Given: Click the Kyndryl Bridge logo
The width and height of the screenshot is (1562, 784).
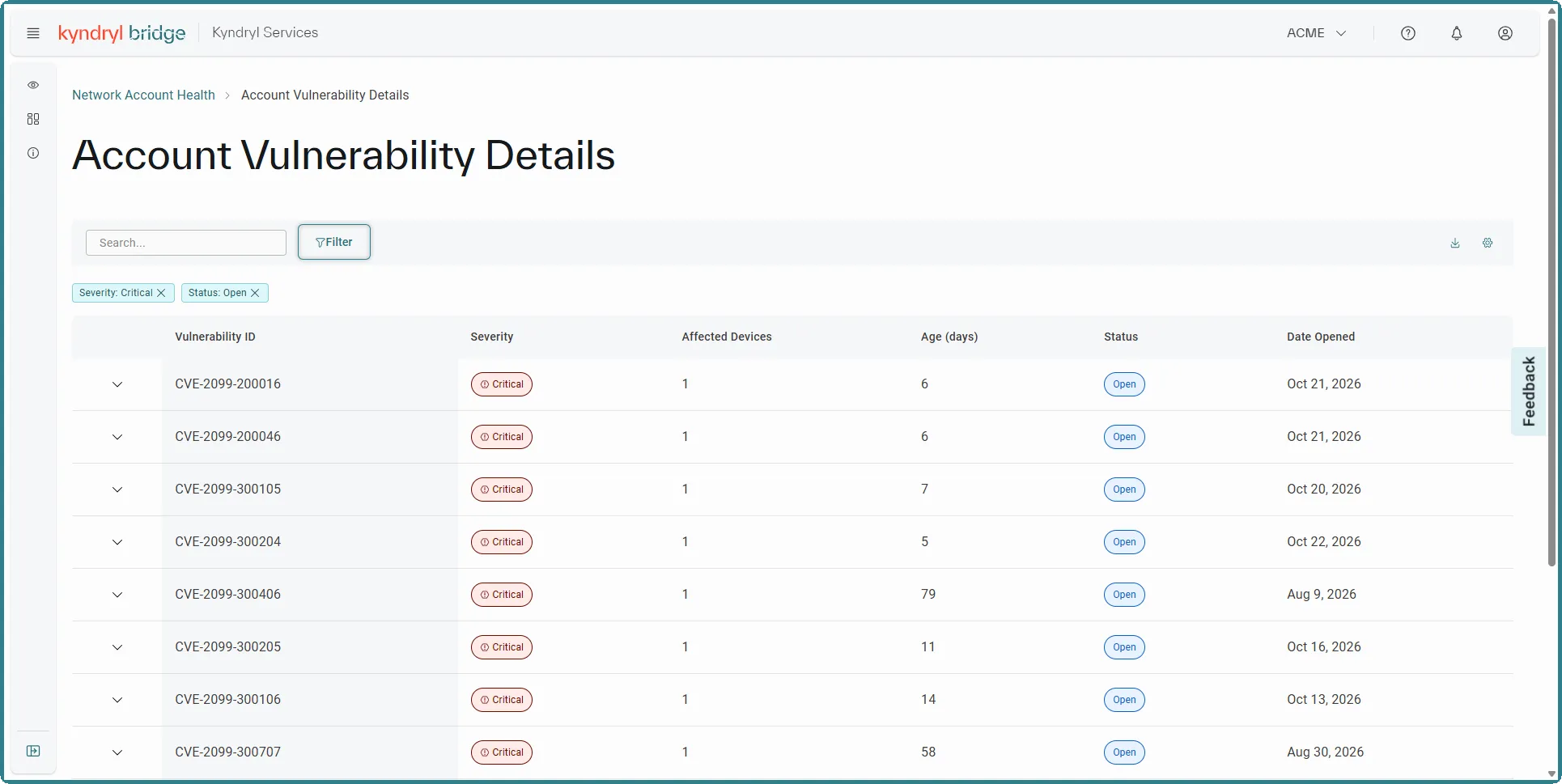Looking at the screenshot, I should [x=122, y=33].
